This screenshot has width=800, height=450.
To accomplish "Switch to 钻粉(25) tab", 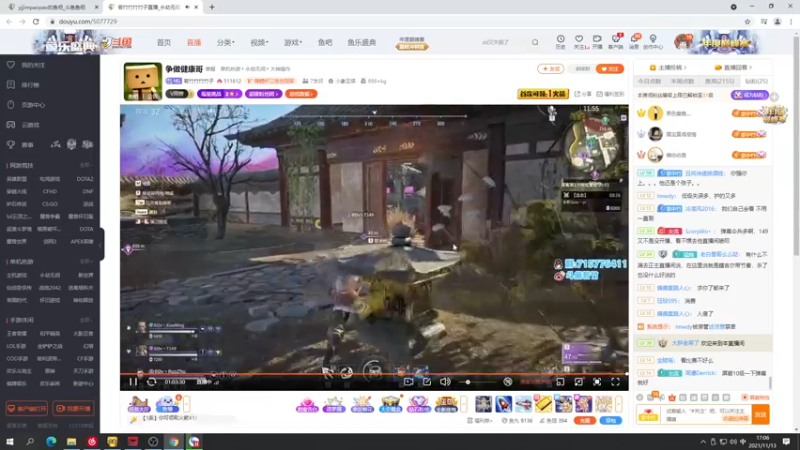I will coord(756,81).
